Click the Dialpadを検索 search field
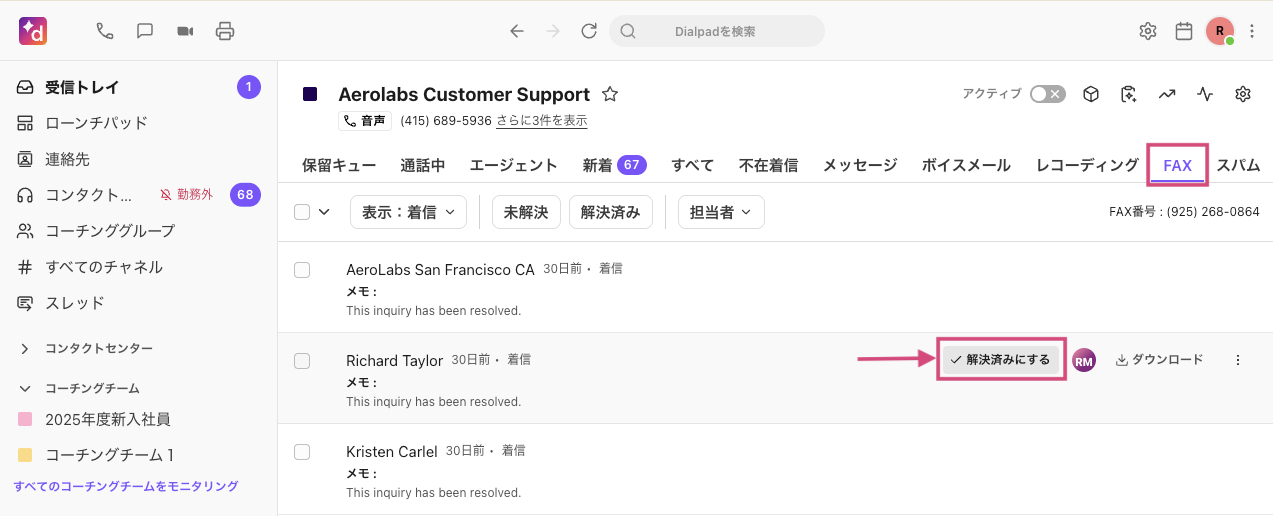Image resolution: width=1273 pixels, height=516 pixels. (716, 31)
